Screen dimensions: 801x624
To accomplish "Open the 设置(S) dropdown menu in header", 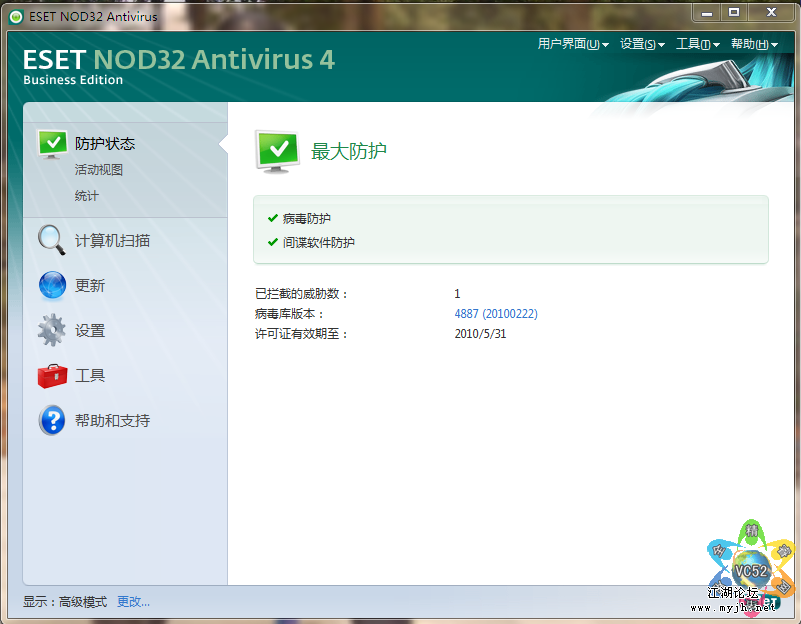I will coord(642,44).
